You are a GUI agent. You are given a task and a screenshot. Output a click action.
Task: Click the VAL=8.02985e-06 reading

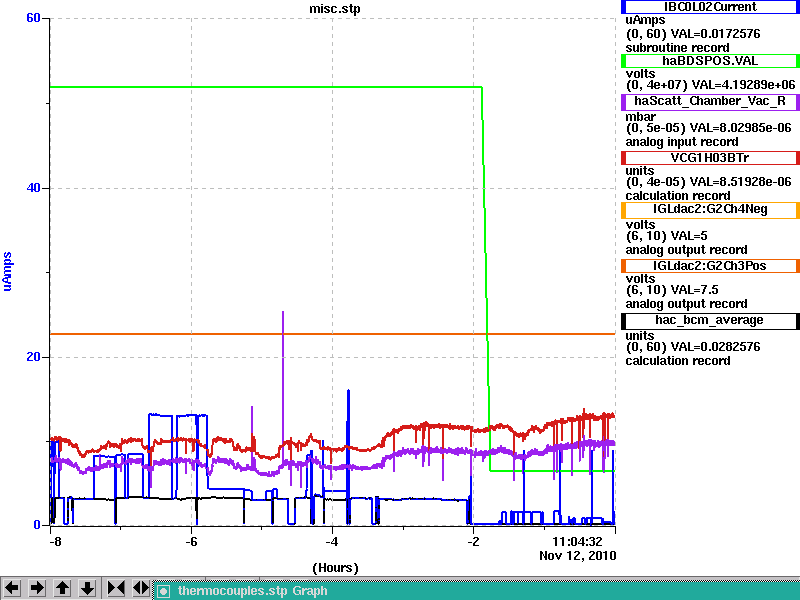coord(740,128)
